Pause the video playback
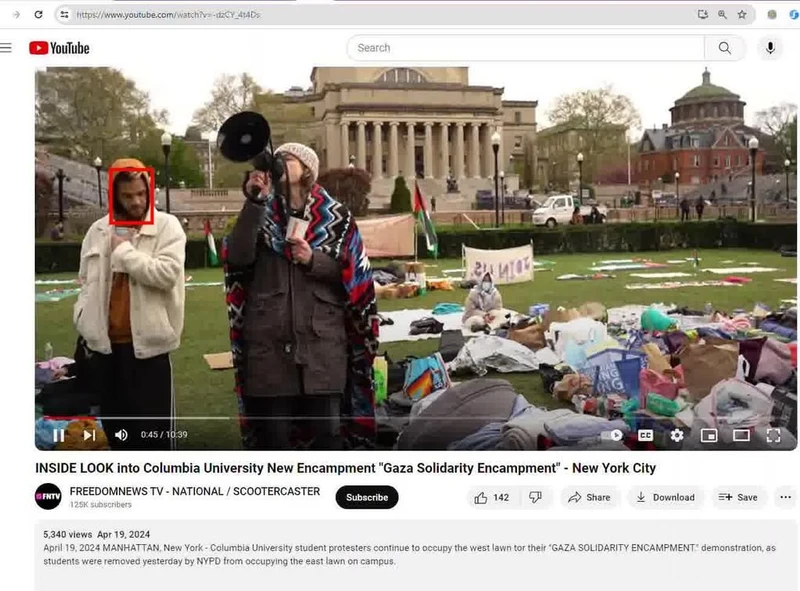This screenshot has width=800, height=591. (x=58, y=435)
